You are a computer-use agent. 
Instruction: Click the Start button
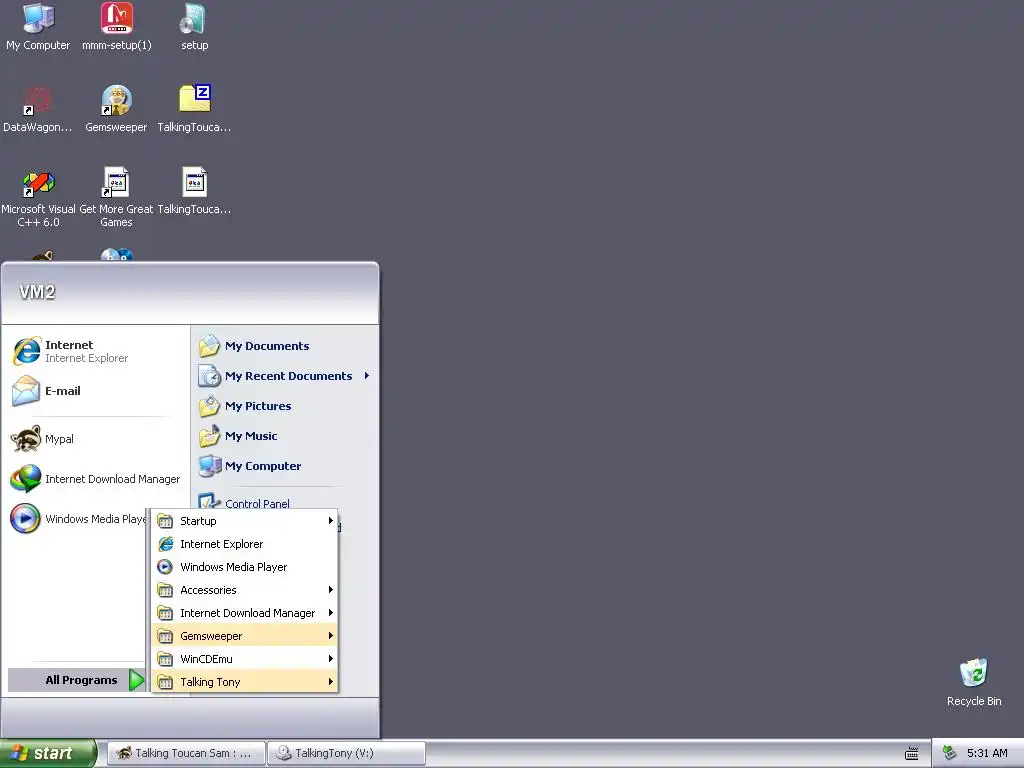pos(48,754)
